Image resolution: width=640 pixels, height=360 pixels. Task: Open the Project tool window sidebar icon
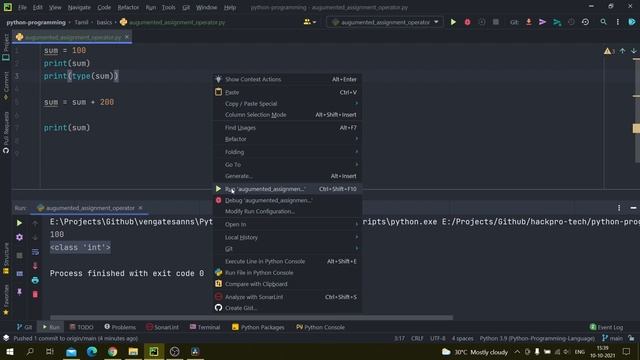coord(6,47)
